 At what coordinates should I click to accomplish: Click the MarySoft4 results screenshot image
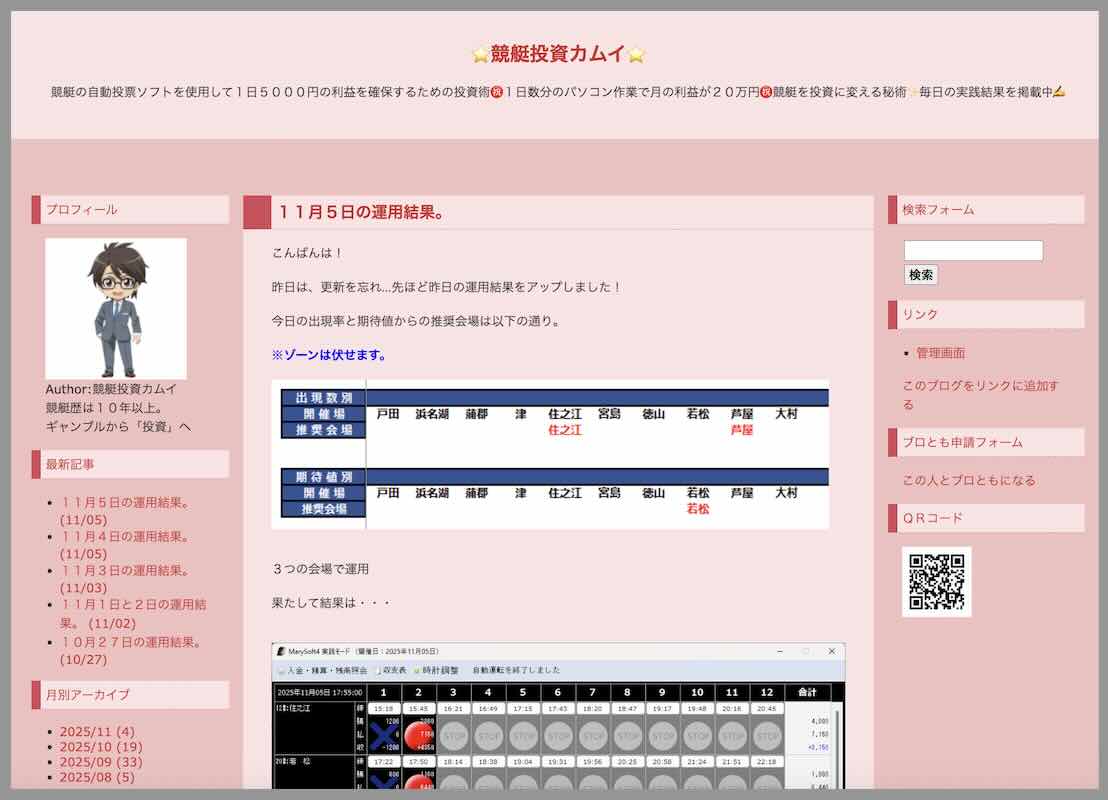coord(558,715)
